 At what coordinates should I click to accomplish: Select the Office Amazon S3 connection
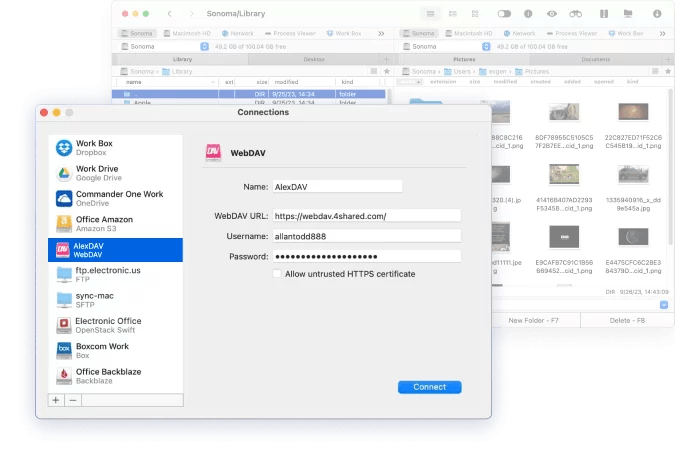click(115, 224)
